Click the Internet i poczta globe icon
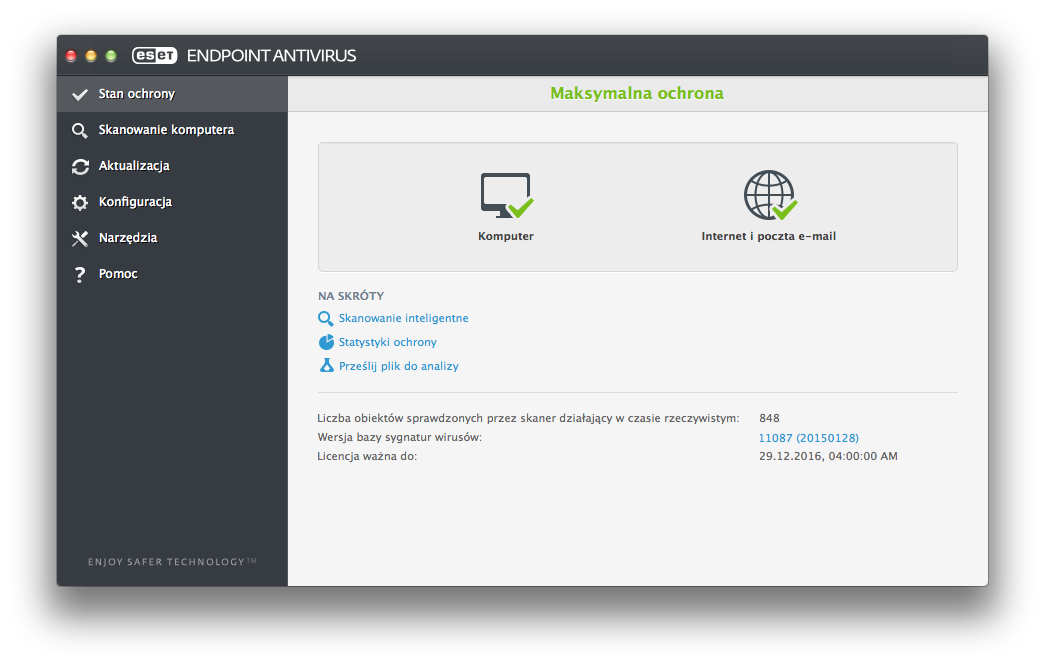The image size is (1045, 665). pyautogui.click(x=770, y=195)
